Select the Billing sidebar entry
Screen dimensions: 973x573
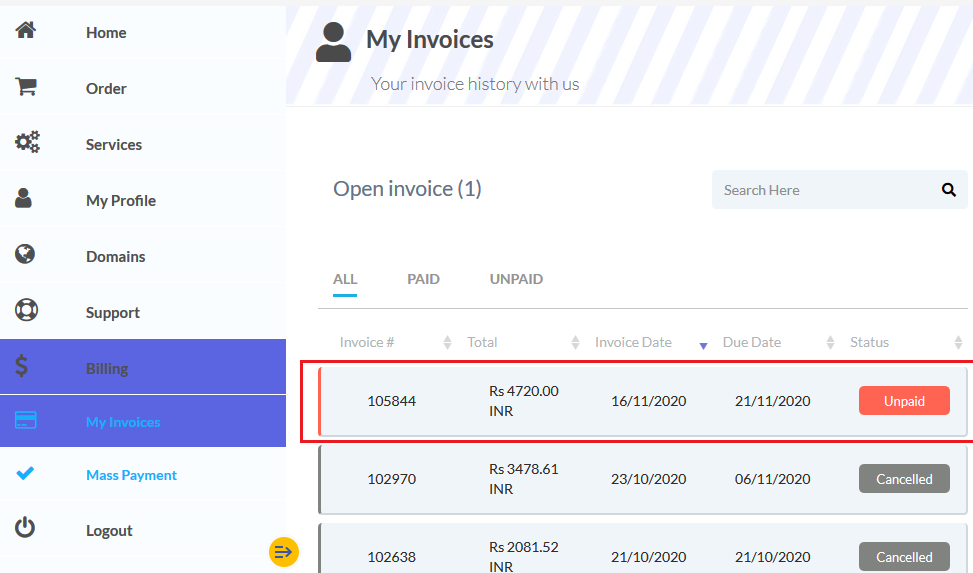pos(143,367)
